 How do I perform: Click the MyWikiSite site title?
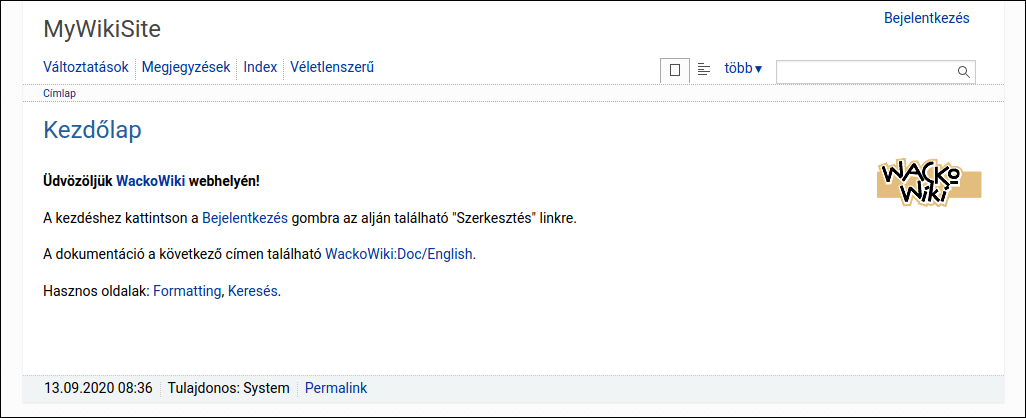tap(102, 29)
